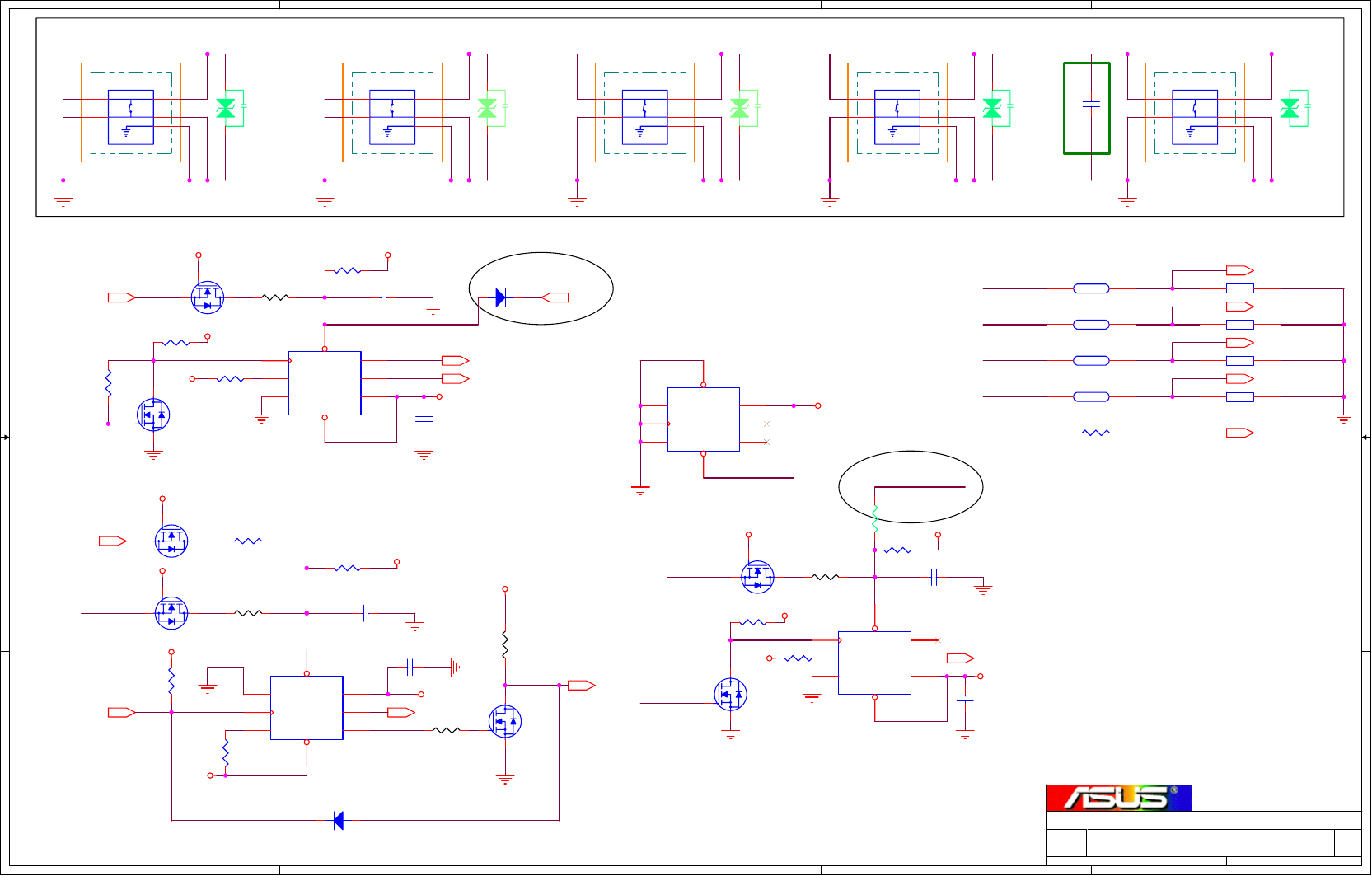Select the bottommost oval ferrite bead symbol
The width and height of the screenshot is (1372, 876).
(x=1091, y=396)
